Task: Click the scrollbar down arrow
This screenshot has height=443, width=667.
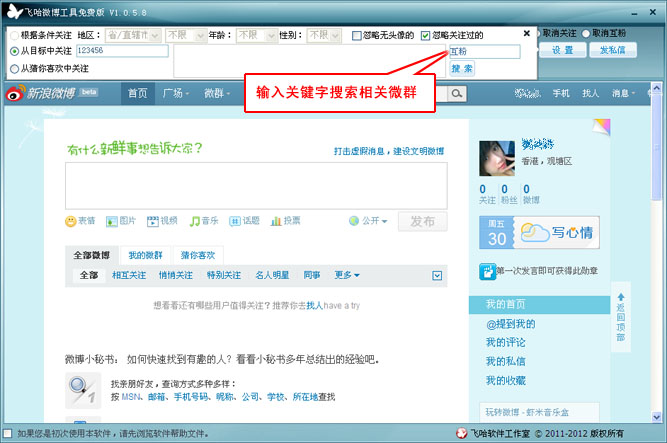Action: click(656, 417)
